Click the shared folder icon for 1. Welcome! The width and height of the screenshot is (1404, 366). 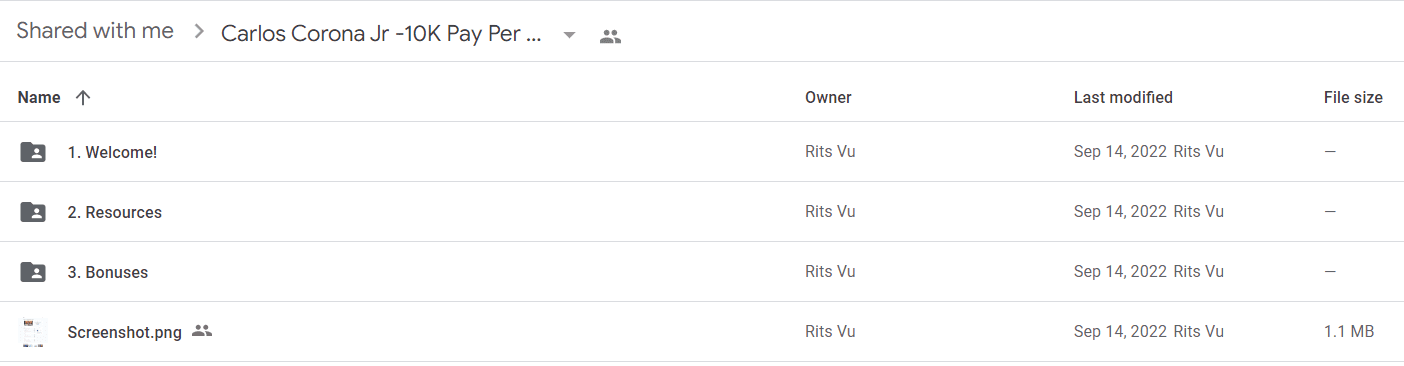pyautogui.click(x=33, y=152)
